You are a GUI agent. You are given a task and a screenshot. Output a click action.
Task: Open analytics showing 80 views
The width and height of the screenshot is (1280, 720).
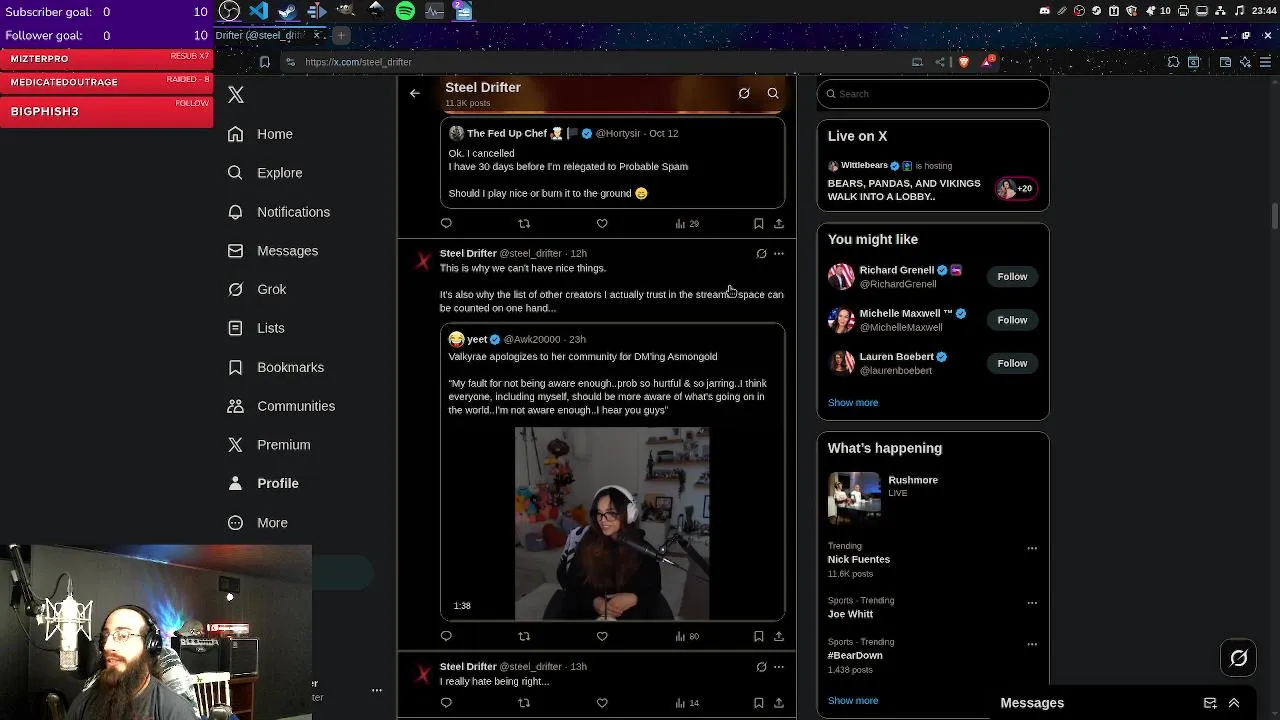[x=687, y=636]
